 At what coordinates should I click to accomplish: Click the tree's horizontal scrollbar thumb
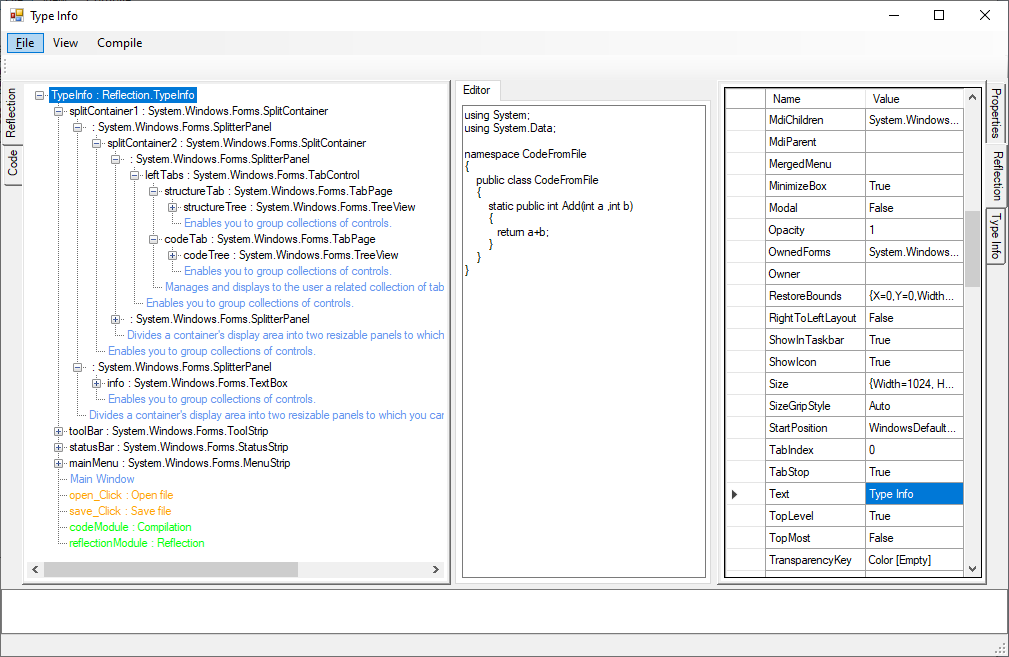point(171,569)
